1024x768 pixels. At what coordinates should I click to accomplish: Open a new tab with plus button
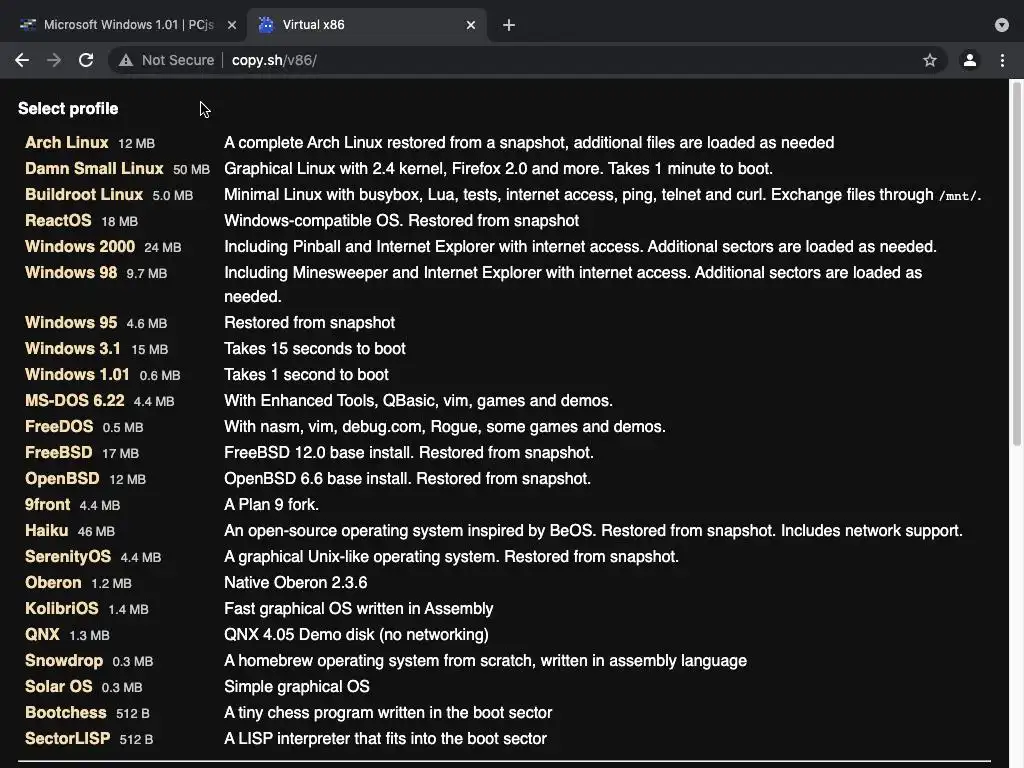509,25
